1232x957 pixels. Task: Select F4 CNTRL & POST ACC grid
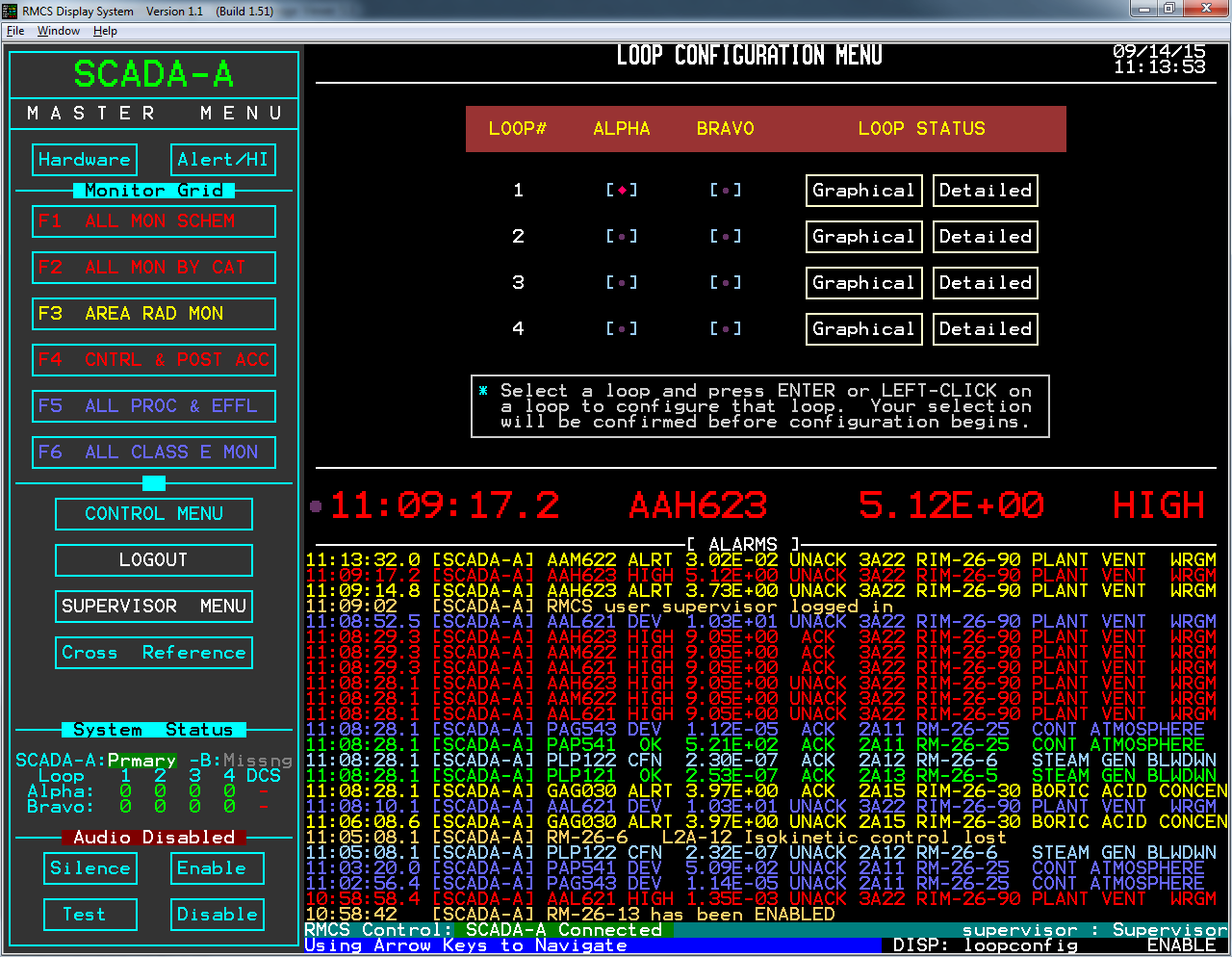[x=154, y=360]
